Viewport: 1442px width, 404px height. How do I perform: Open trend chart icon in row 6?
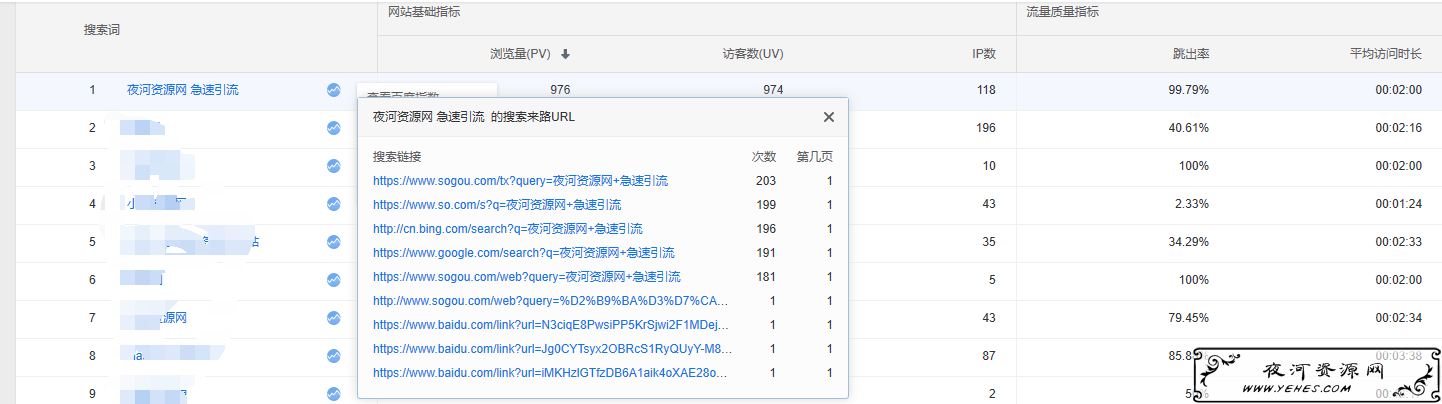(x=333, y=280)
